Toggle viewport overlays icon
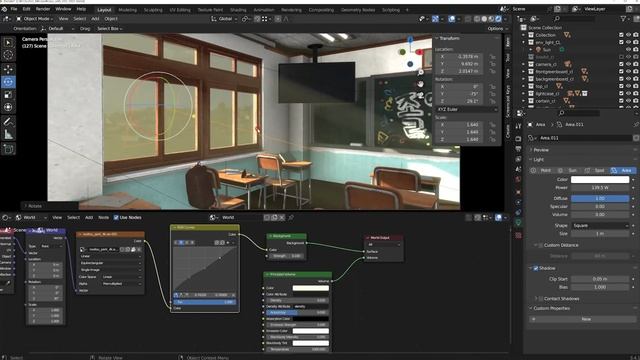Image resolution: width=640 pixels, height=360 pixels. (451, 19)
